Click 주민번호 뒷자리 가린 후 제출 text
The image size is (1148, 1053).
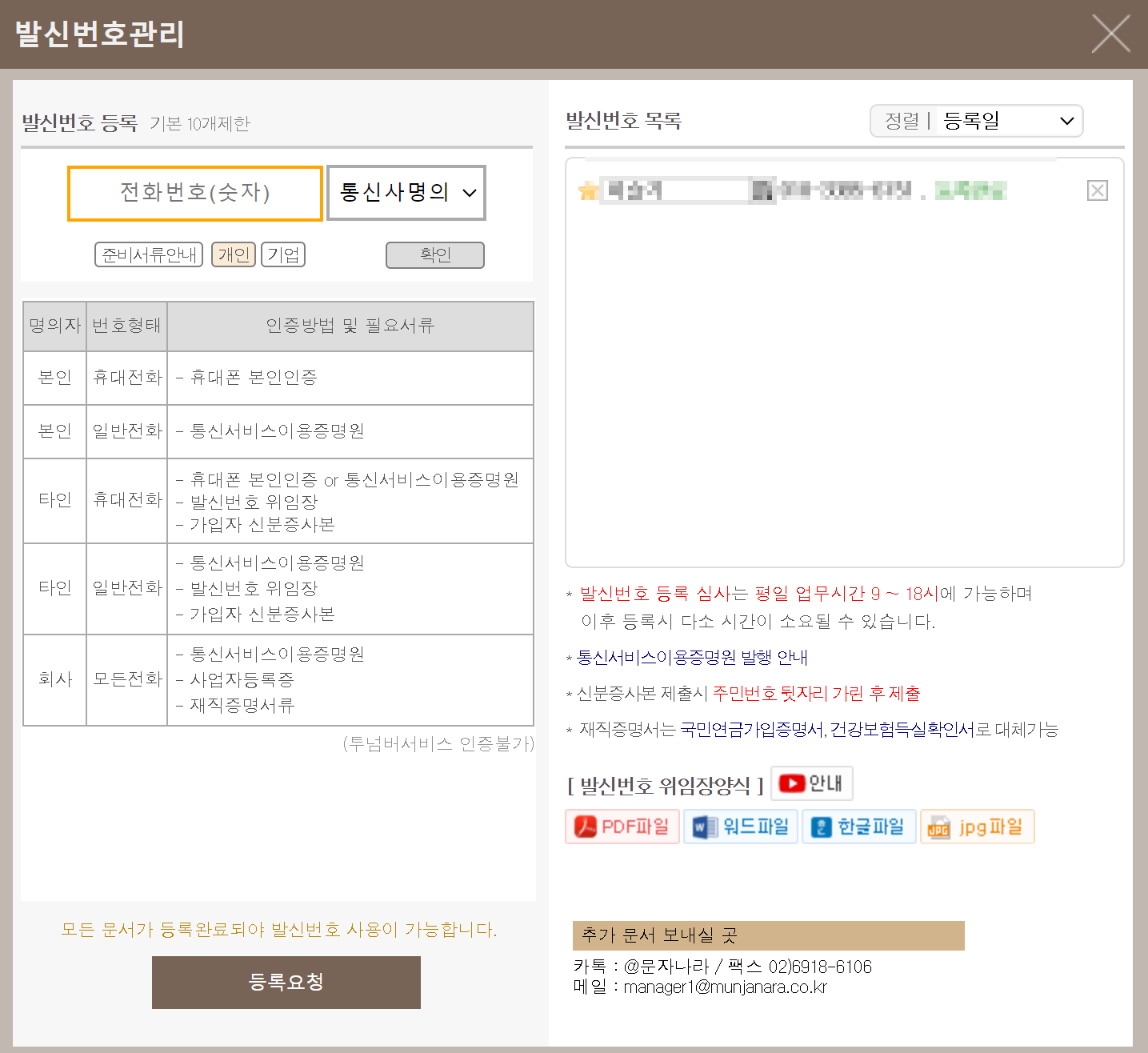(816, 694)
